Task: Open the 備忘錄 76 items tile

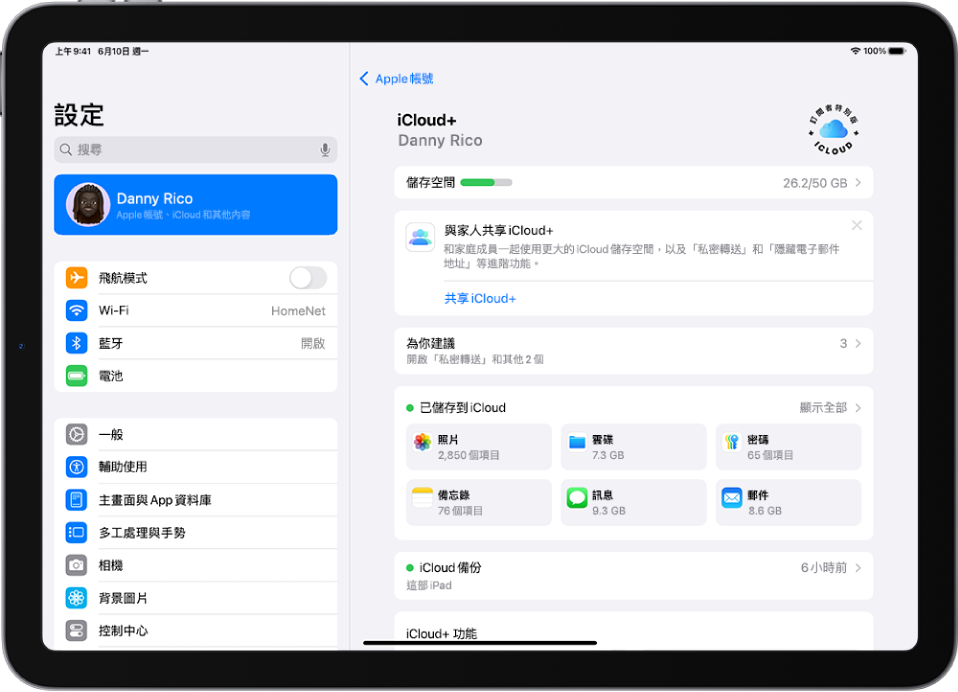Action: tap(478, 503)
